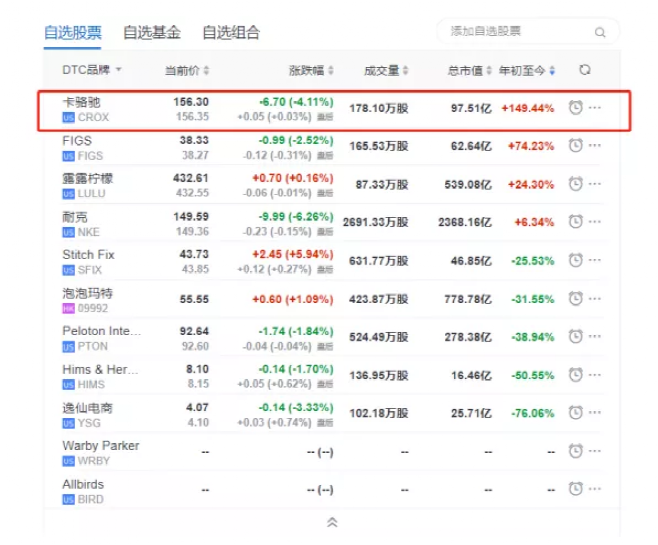
Task: Open the Allbirds stock name
Action: [83, 484]
